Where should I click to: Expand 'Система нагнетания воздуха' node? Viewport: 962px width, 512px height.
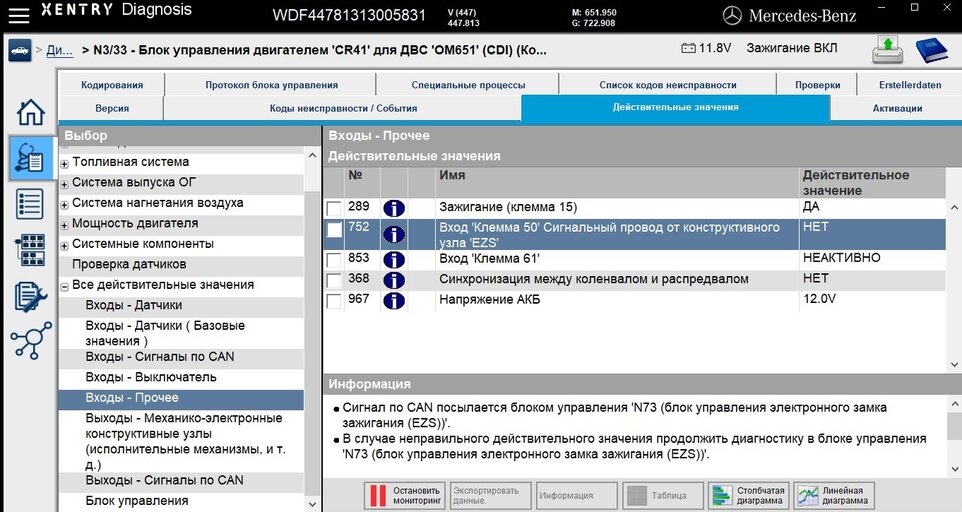coord(65,204)
